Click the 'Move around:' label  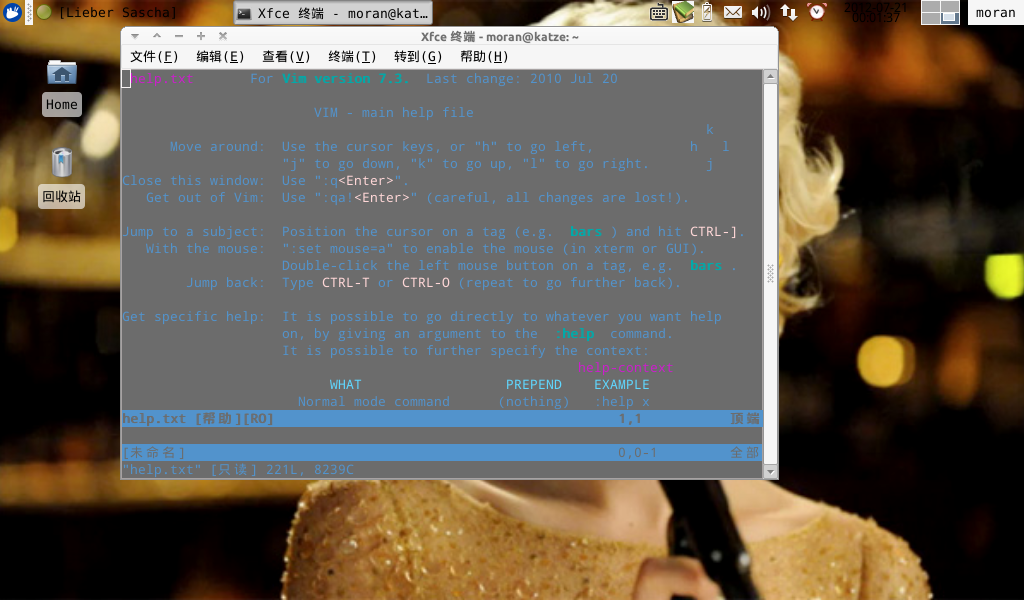point(217,147)
